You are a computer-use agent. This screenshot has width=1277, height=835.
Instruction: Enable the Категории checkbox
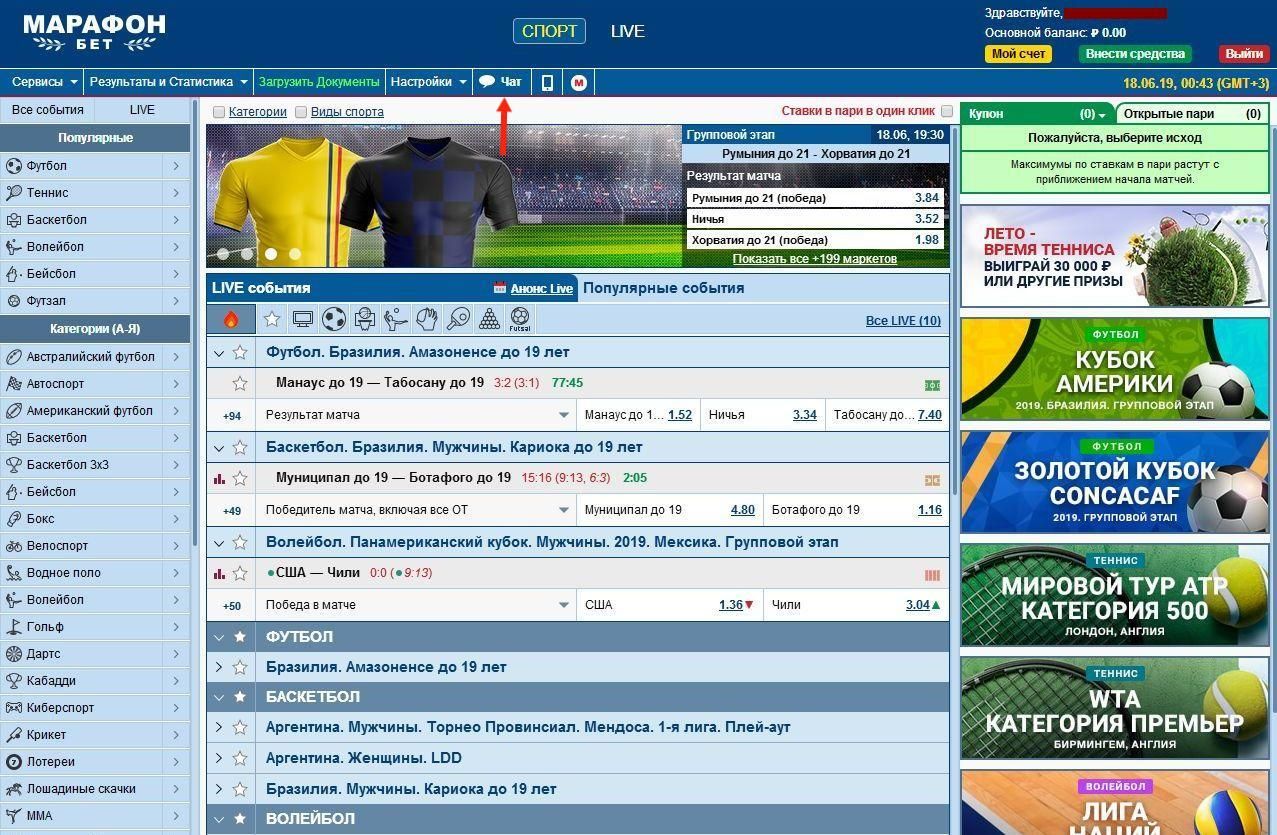(x=219, y=112)
